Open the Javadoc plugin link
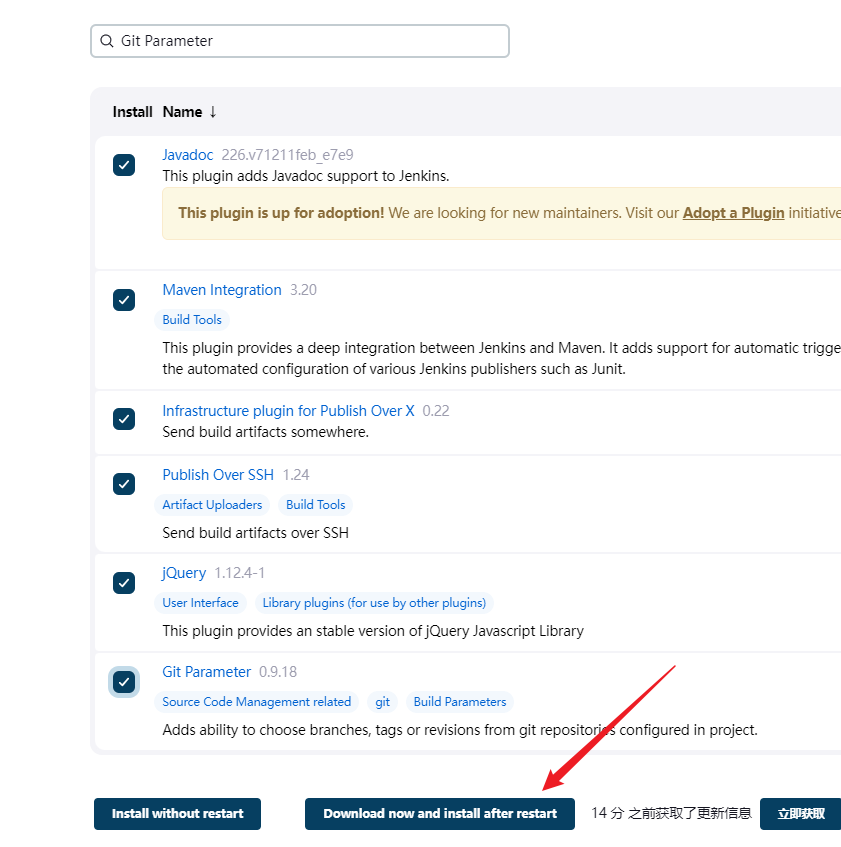 [187, 155]
